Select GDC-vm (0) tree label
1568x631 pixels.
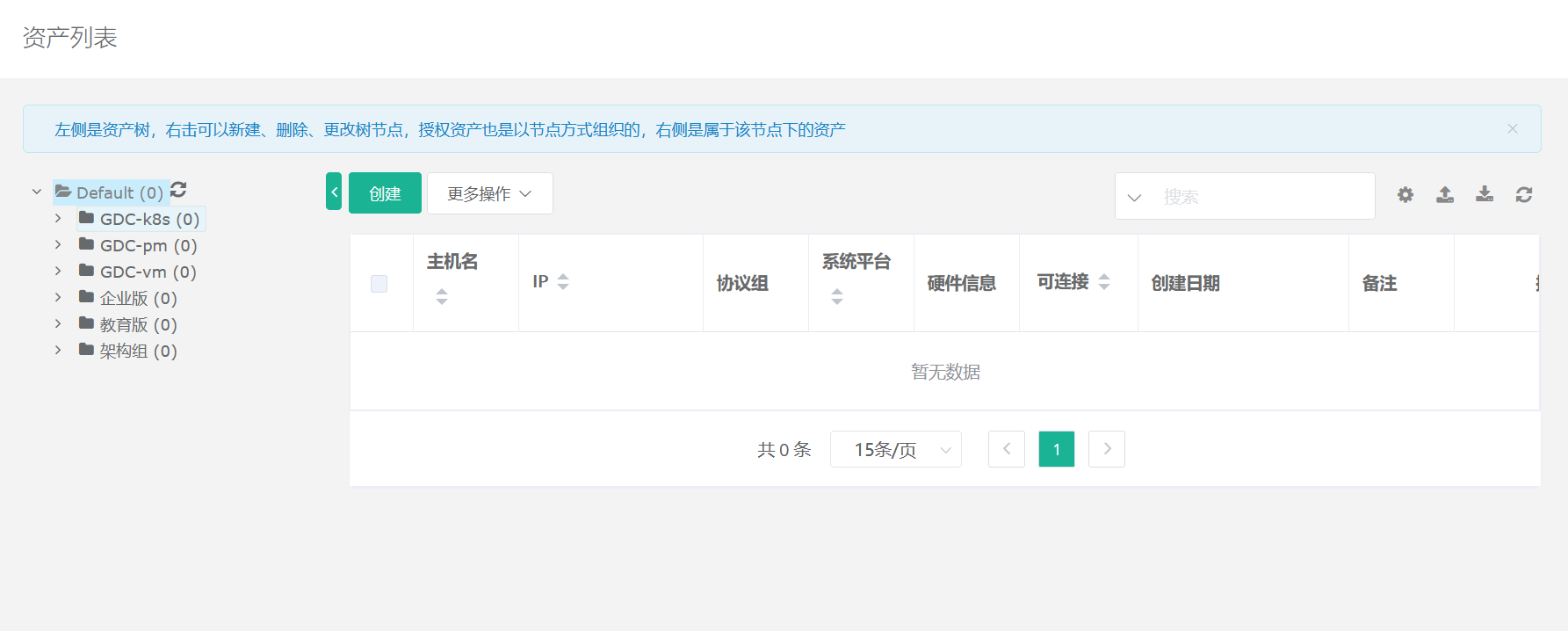pyautogui.click(x=148, y=272)
